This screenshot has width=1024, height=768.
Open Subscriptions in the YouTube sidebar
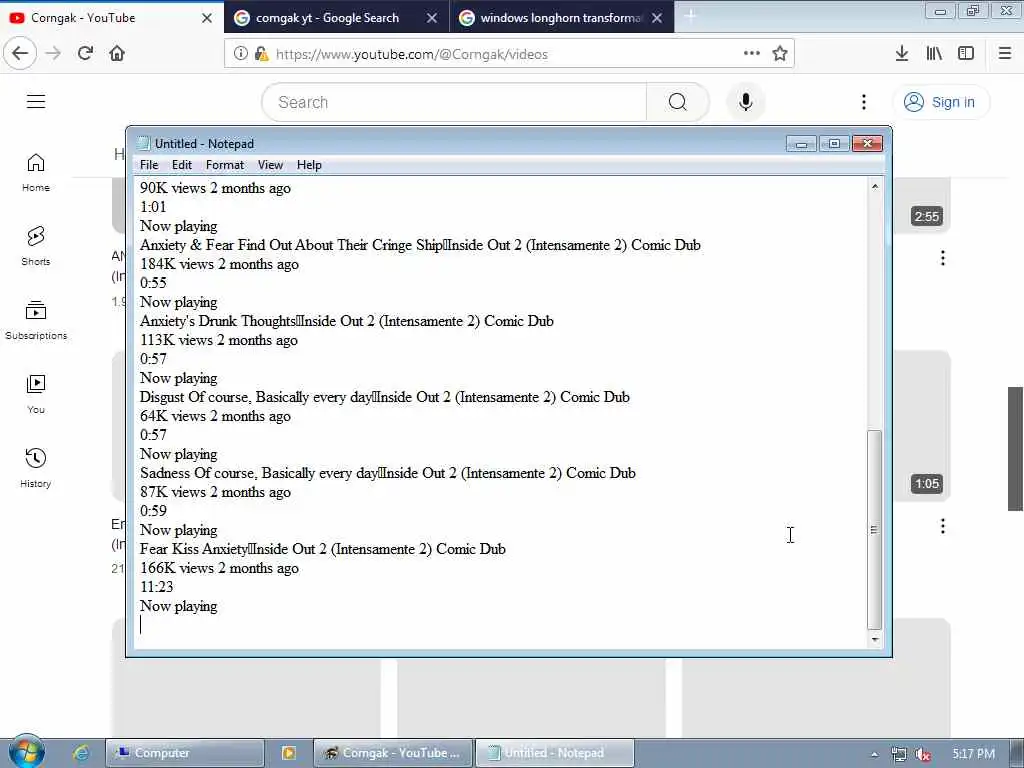click(x=36, y=320)
